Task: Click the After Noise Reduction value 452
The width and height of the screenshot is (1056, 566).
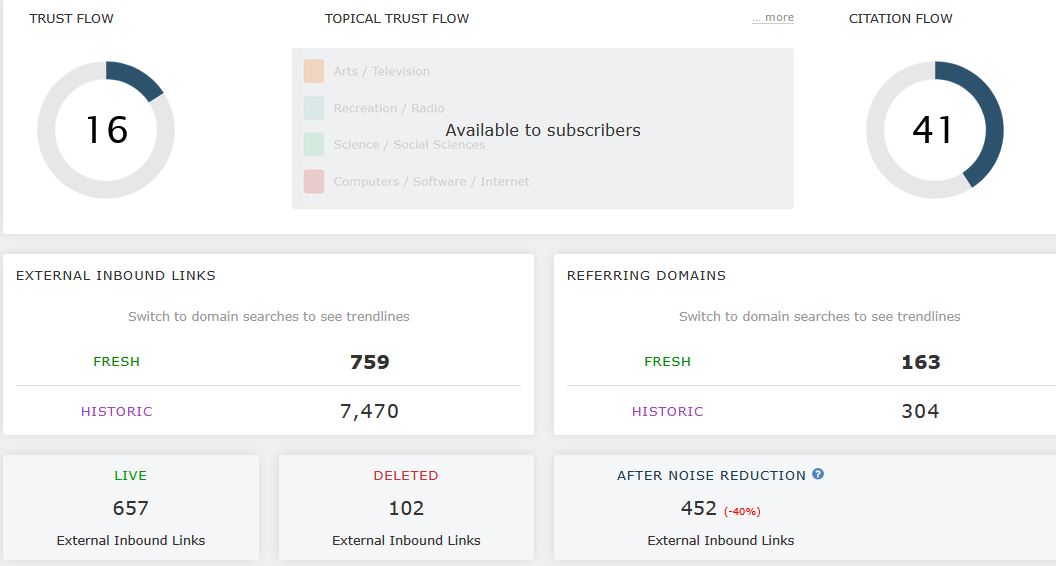Action: pyautogui.click(x=698, y=508)
